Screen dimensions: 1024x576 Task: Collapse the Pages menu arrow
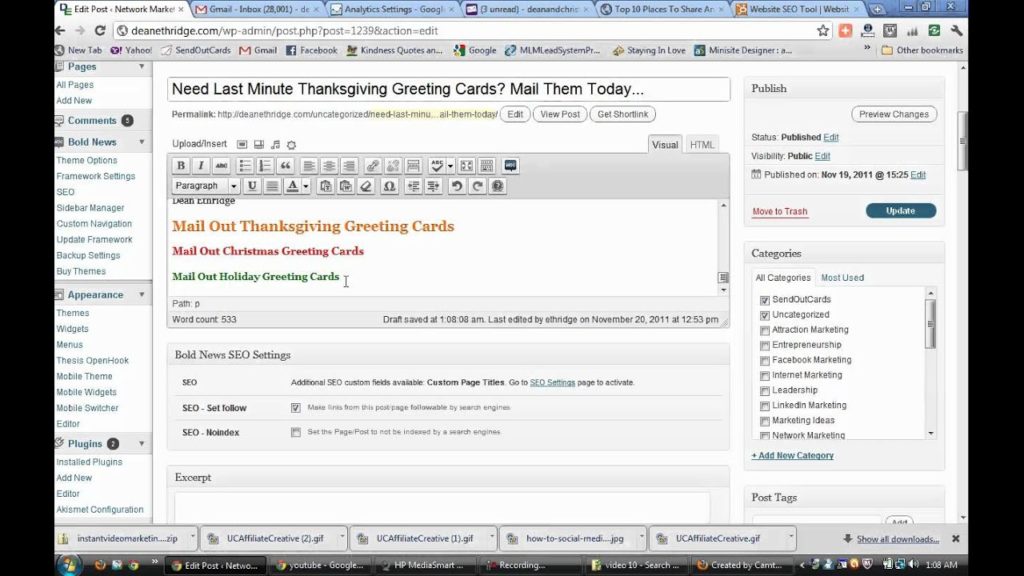[142, 67]
